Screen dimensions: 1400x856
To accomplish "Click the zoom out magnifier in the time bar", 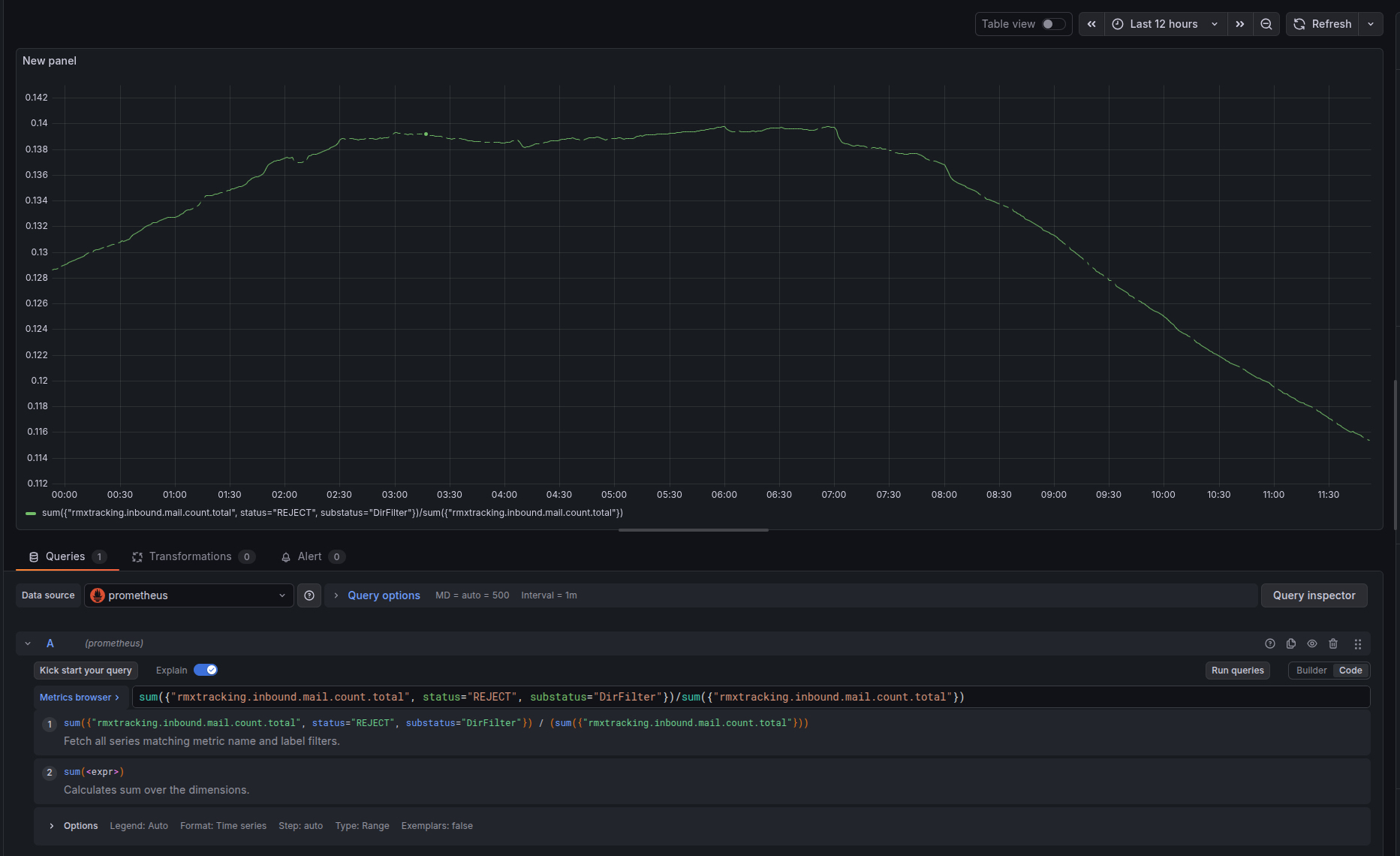I will click(1266, 23).
